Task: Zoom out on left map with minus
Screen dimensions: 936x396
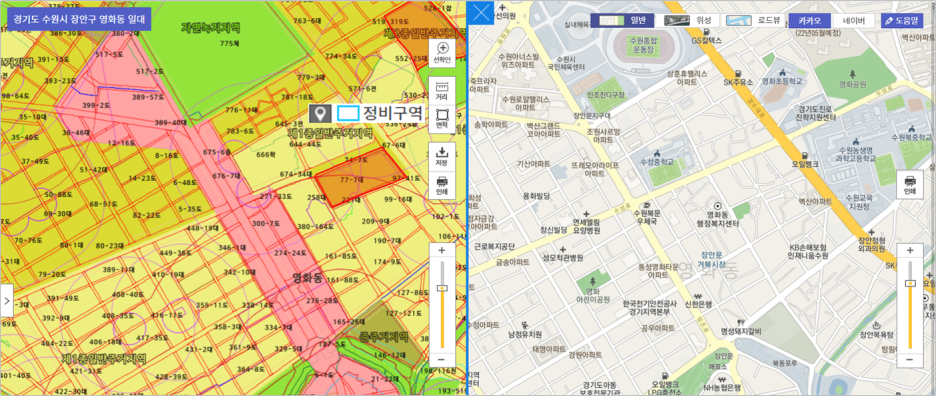Action: [442, 359]
